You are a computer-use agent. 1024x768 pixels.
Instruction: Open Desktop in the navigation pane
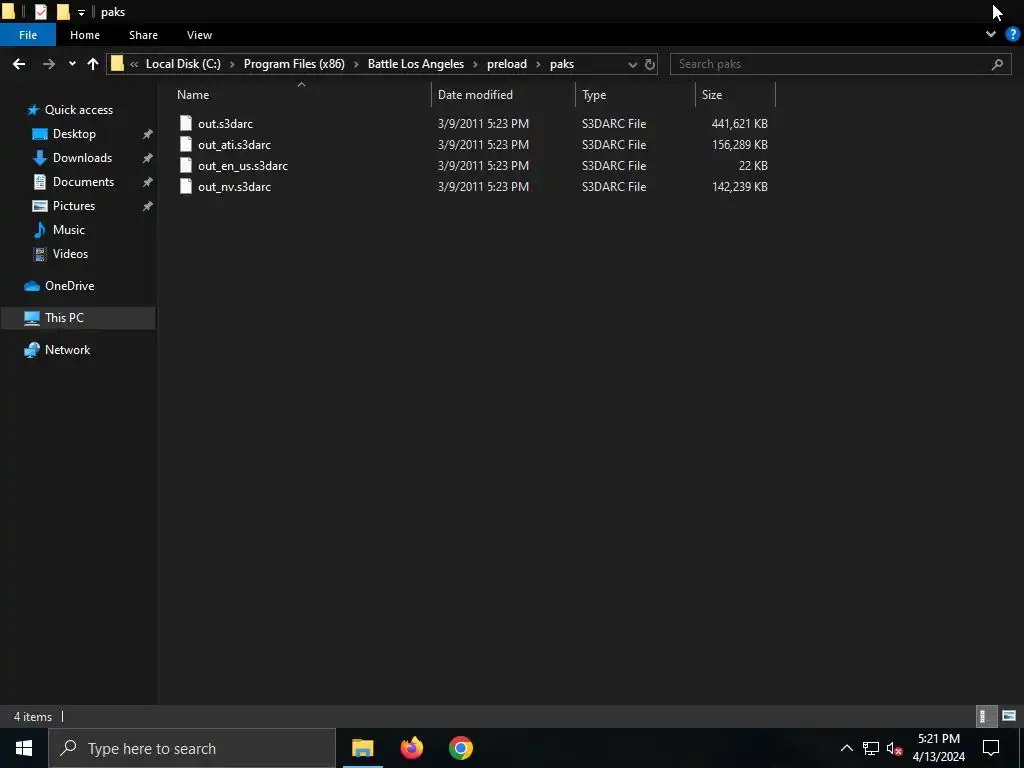pyautogui.click(x=74, y=134)
